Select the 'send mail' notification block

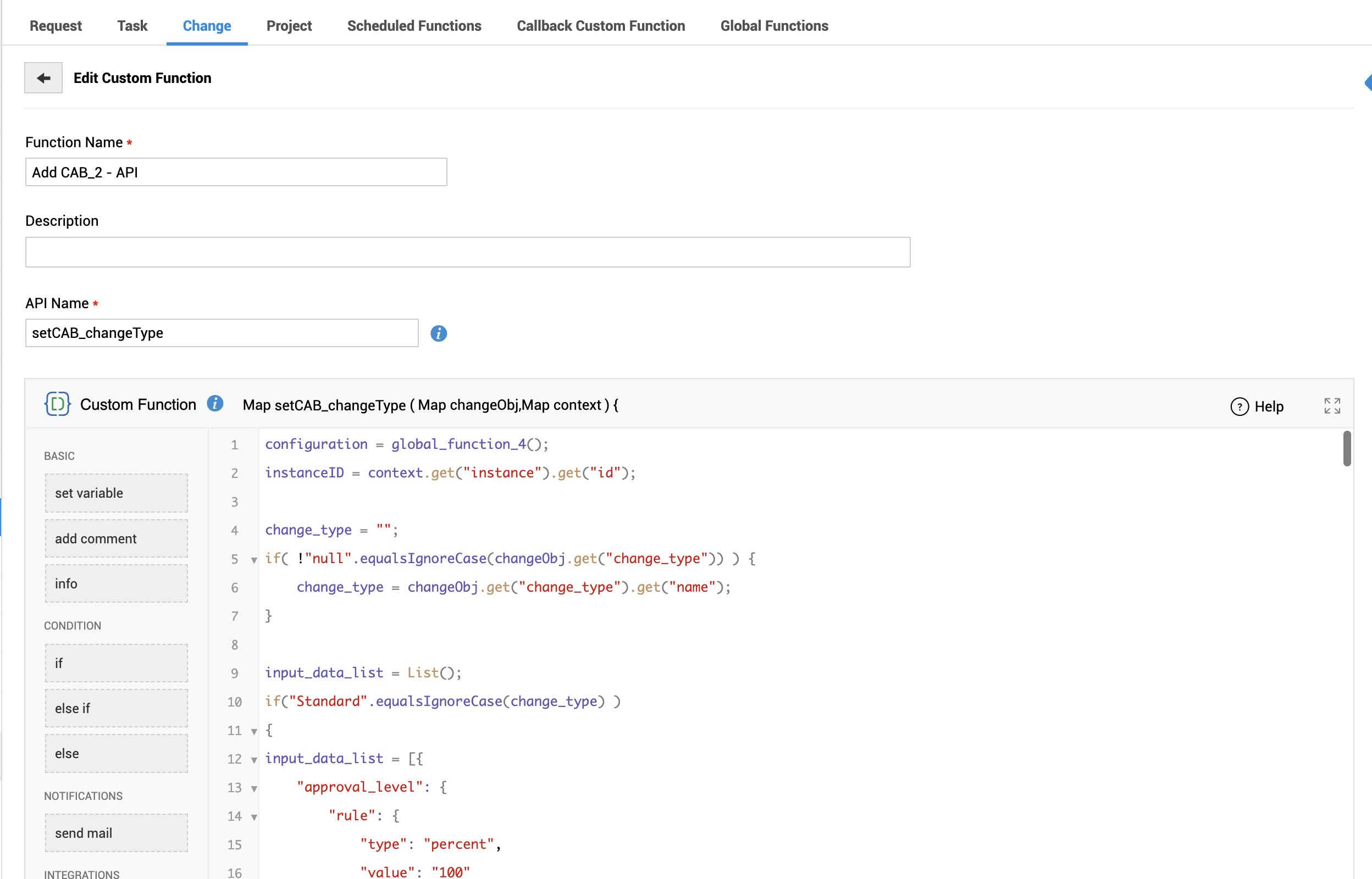116,833
